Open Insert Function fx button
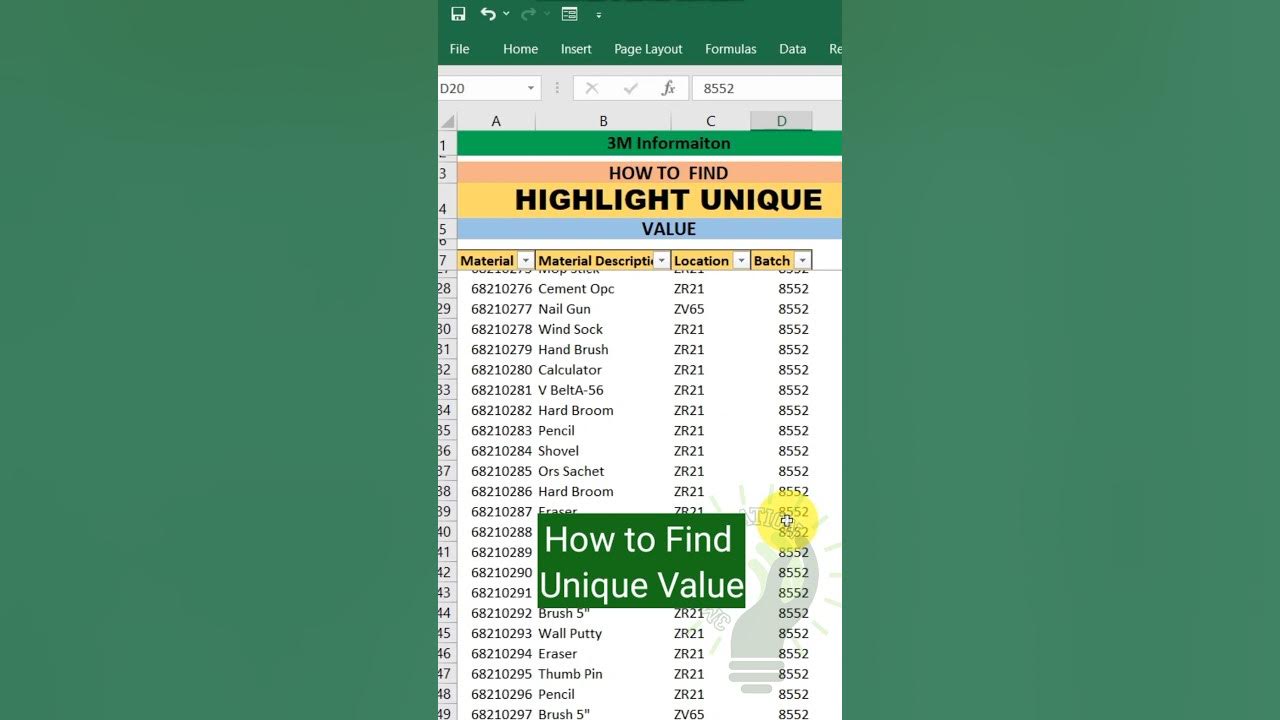Image resolution: width=1280 pixels, height=720 pixels. point(669,88)
